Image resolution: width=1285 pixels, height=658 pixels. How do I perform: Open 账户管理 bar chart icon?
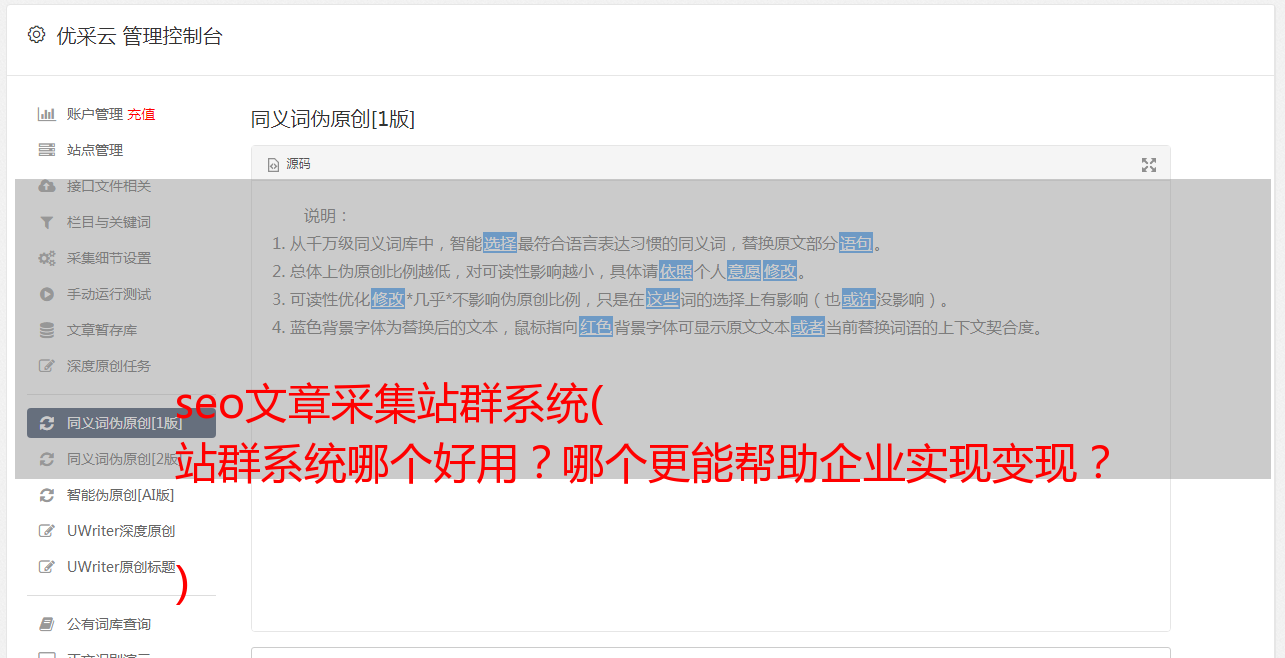coord(46,114)
